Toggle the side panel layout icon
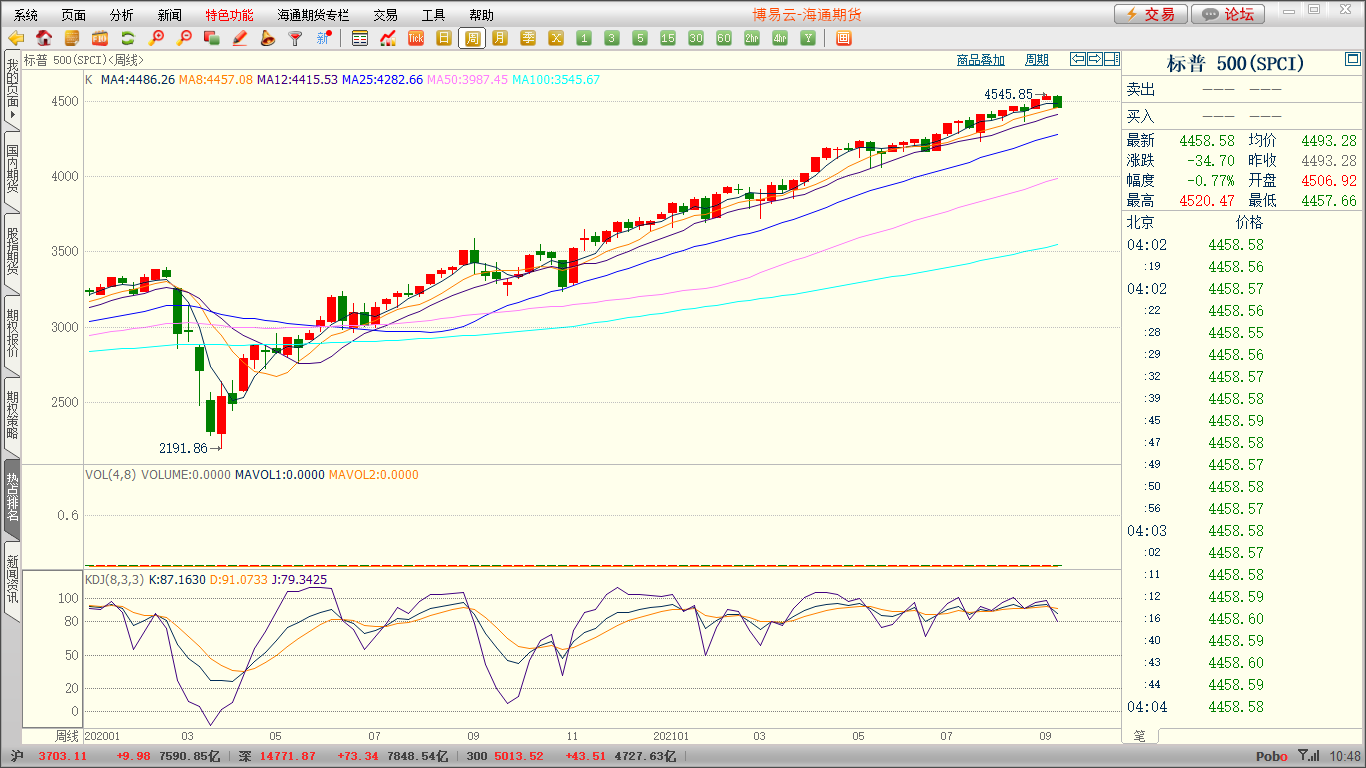 pos(1112,59)
